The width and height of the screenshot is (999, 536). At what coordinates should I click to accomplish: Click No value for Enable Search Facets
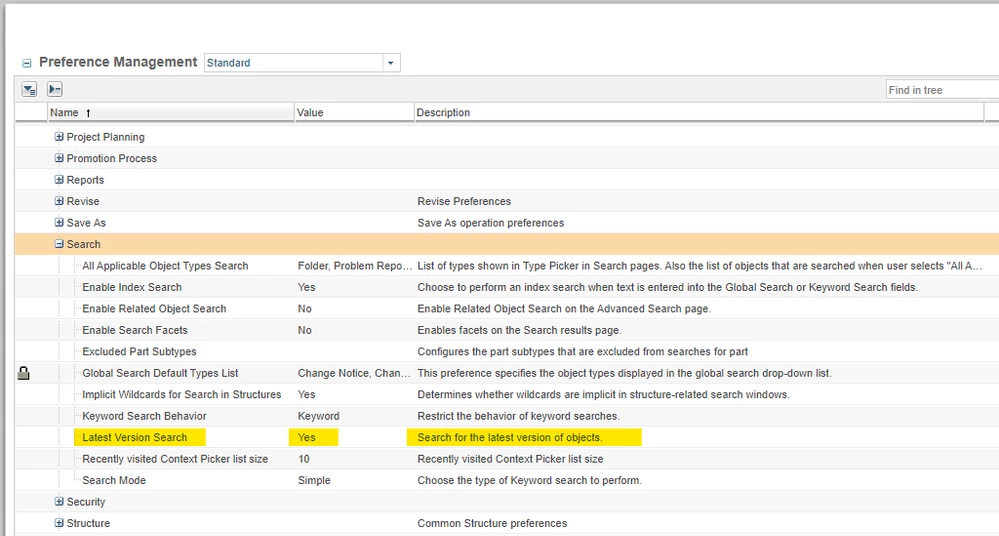click(x=305, y=330)
